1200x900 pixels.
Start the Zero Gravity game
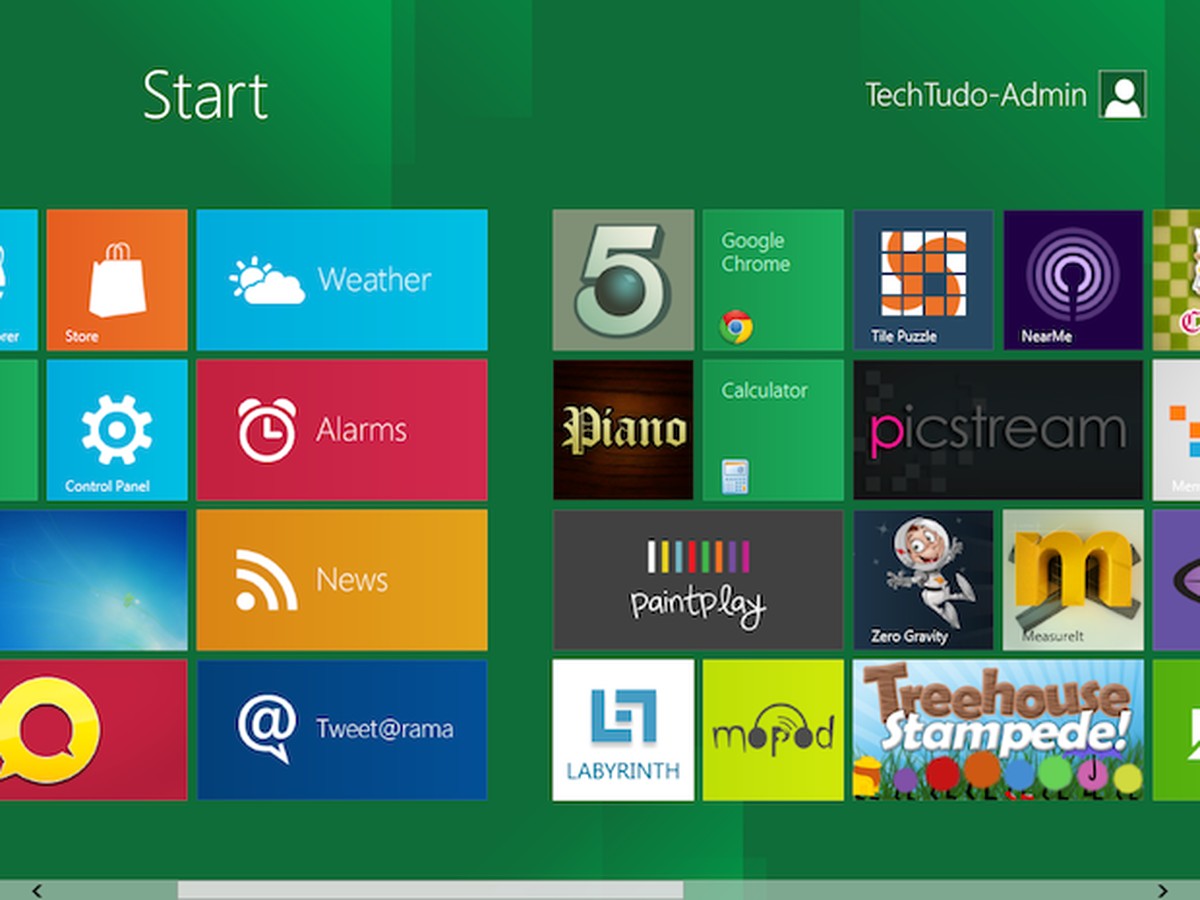coord(922,580)
